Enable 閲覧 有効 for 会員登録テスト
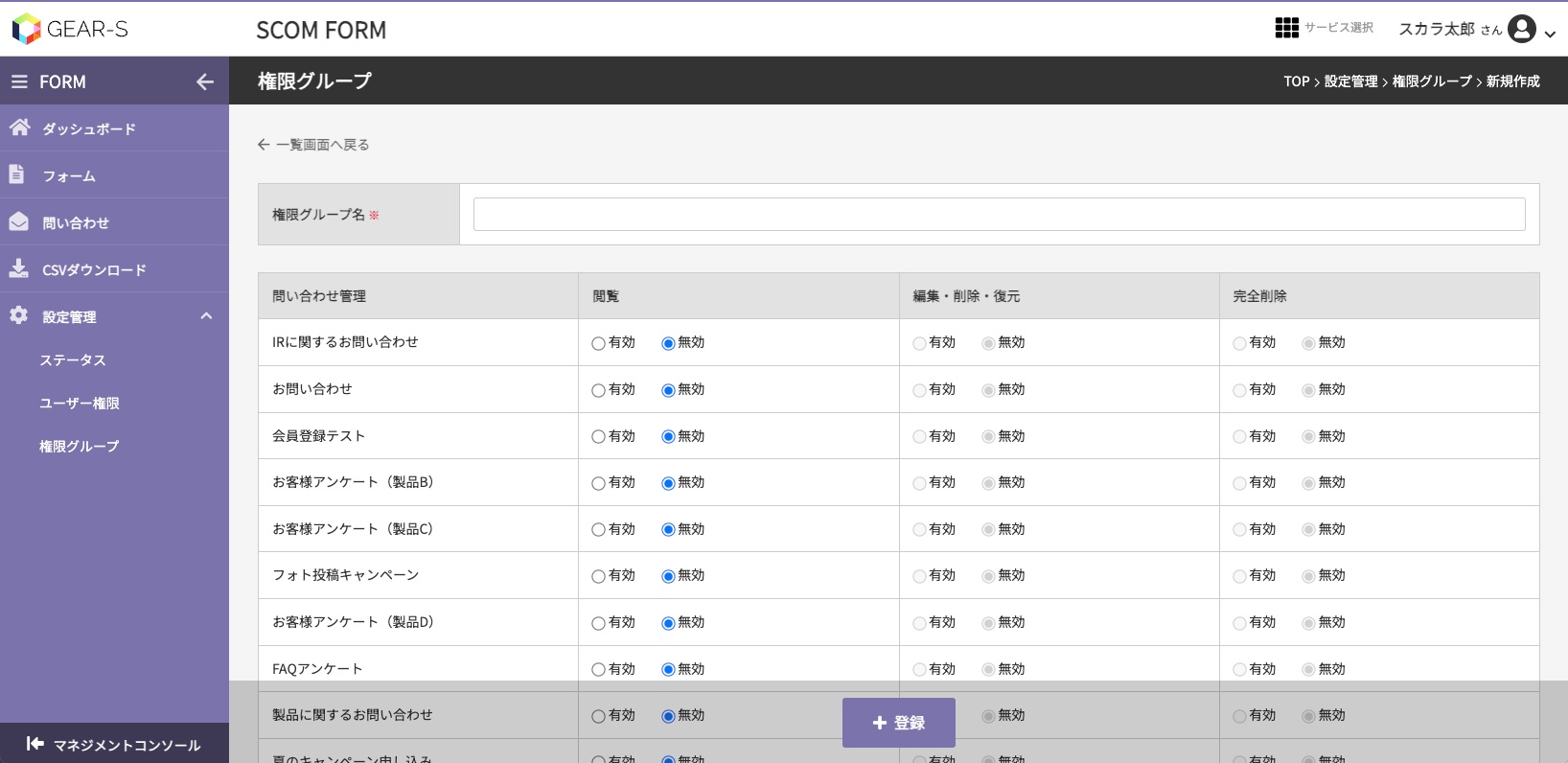Viewport: 1568px width, 763px height. (x=598, y=436)
